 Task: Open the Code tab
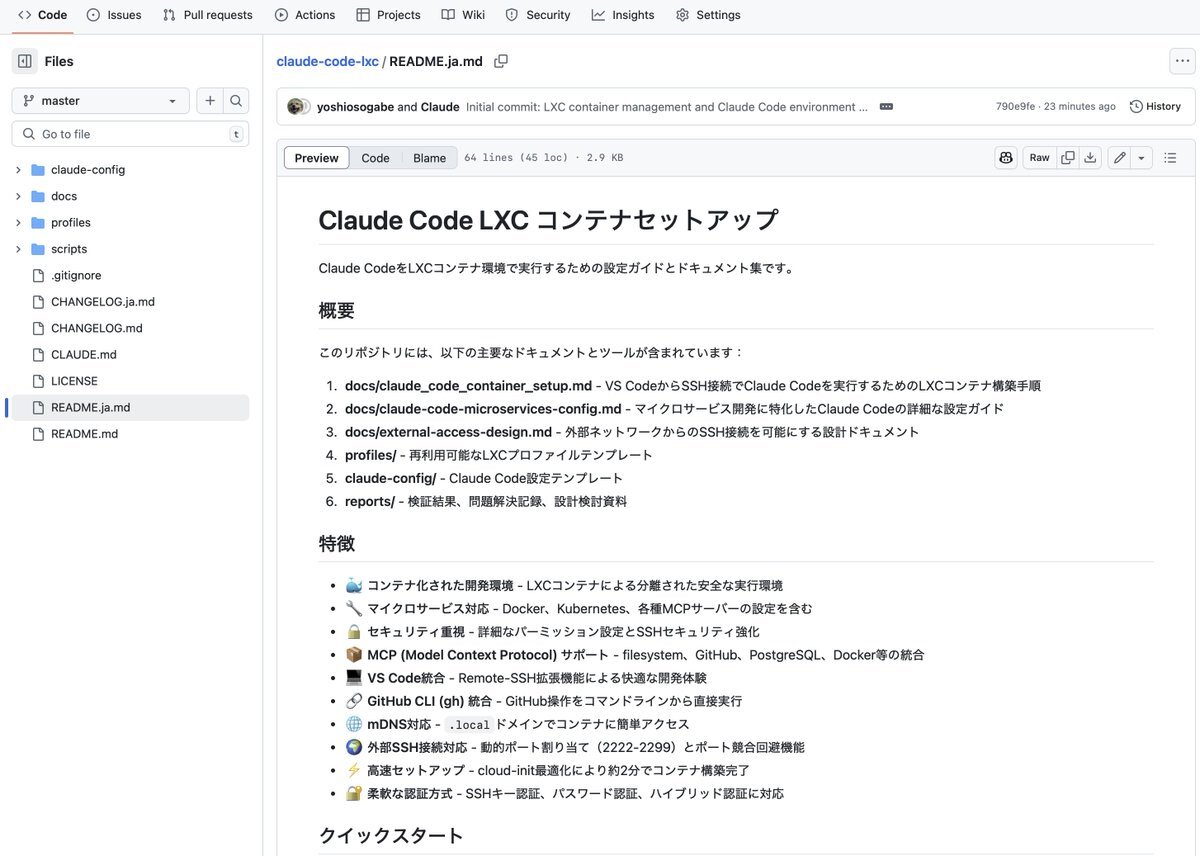(x=43, y=15)
